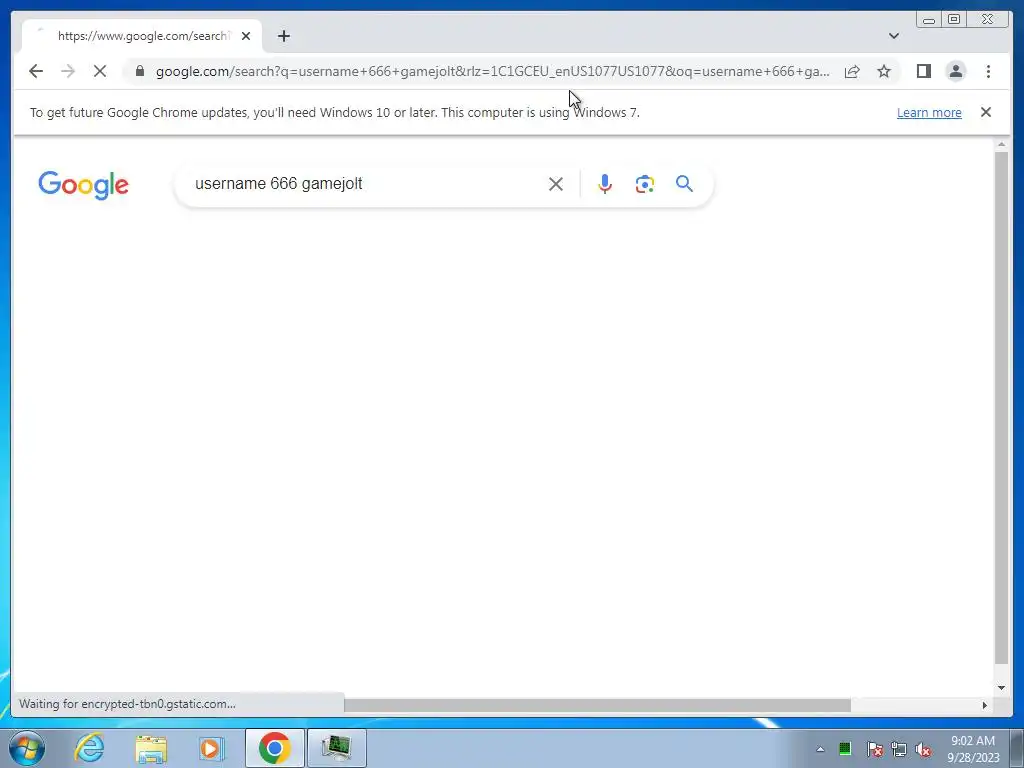Stop loading the page

tap(100, 71)
